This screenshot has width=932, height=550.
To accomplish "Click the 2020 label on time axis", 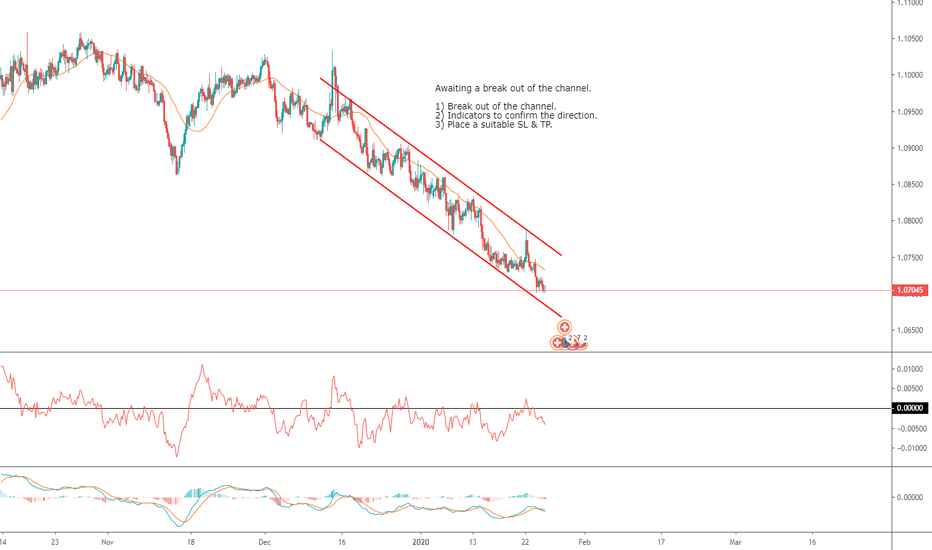I will tap(420, 542).
